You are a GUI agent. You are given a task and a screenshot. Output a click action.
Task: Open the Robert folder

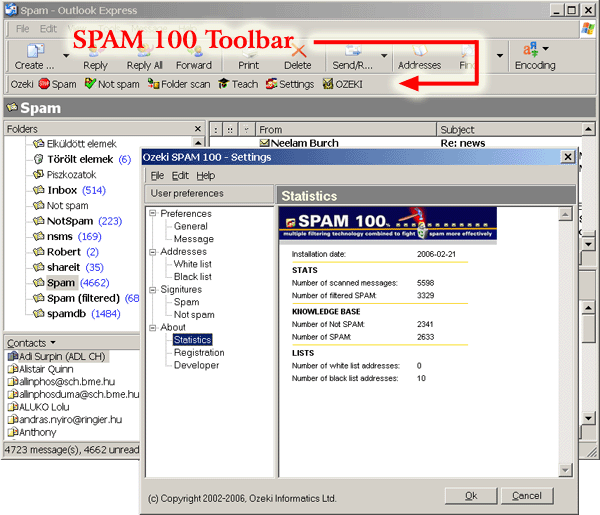[65, 252]
